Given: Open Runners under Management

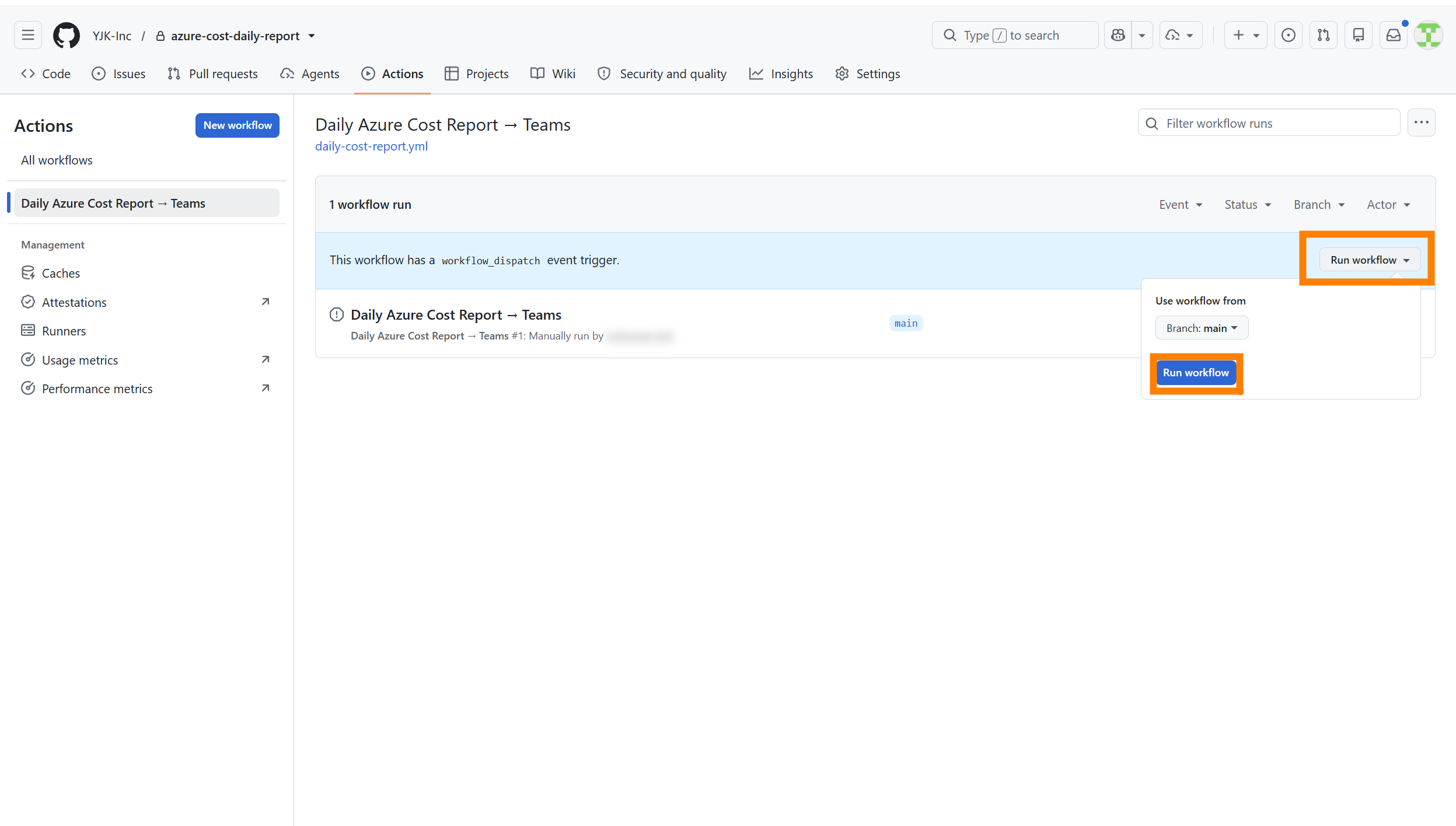Looking at the screenshot, I should [x=146, y=331].
